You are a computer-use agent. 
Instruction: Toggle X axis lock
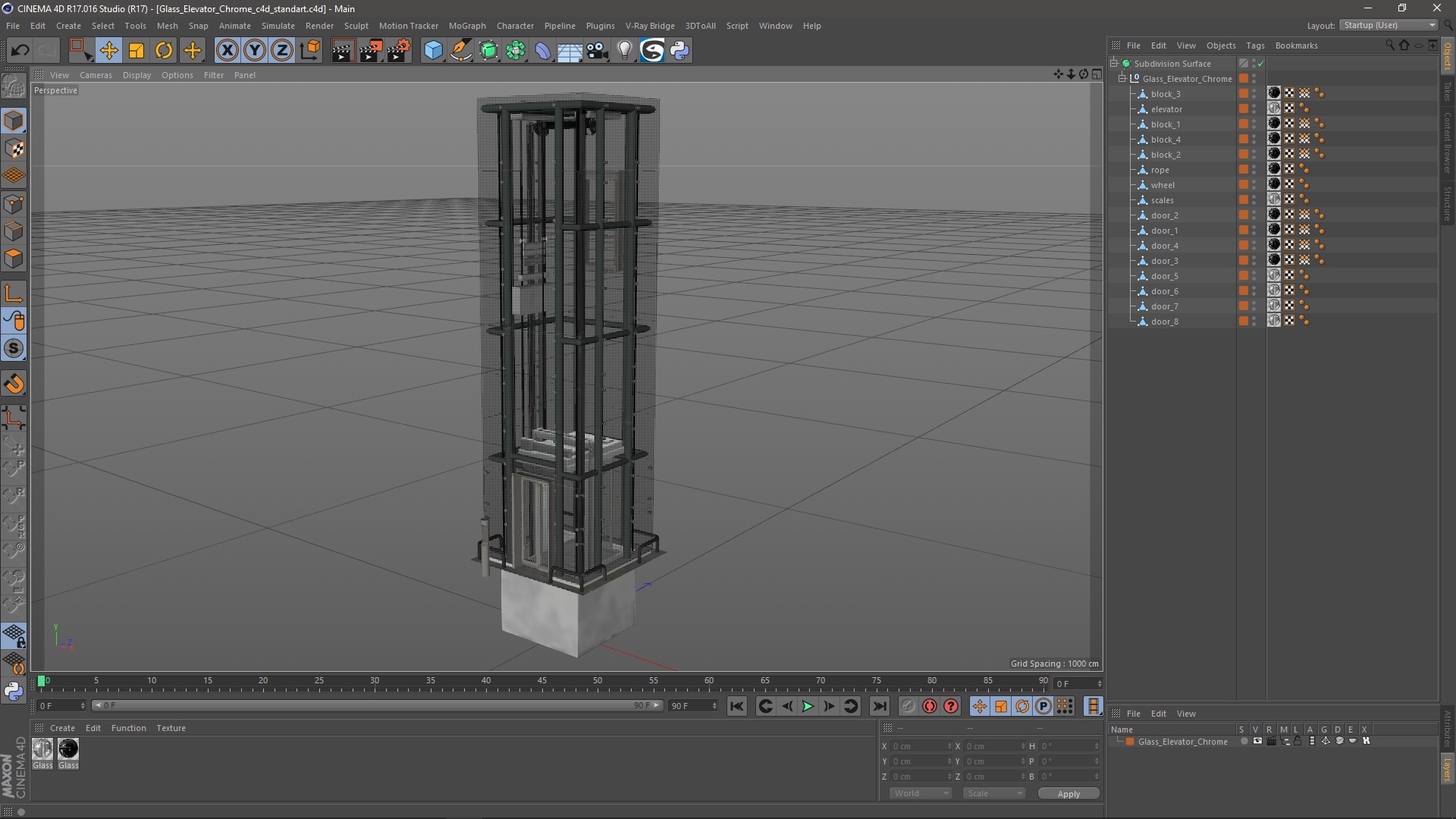[x=227, y=51]
